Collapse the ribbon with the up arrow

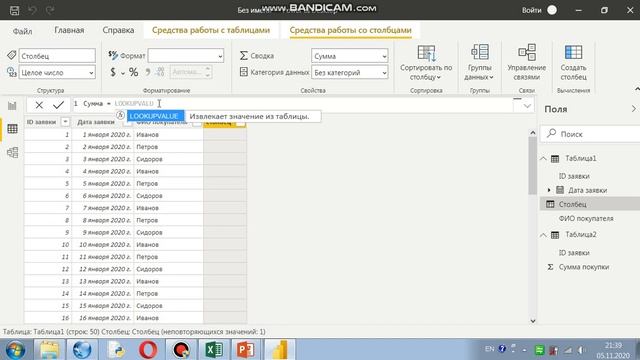(637, 89)
